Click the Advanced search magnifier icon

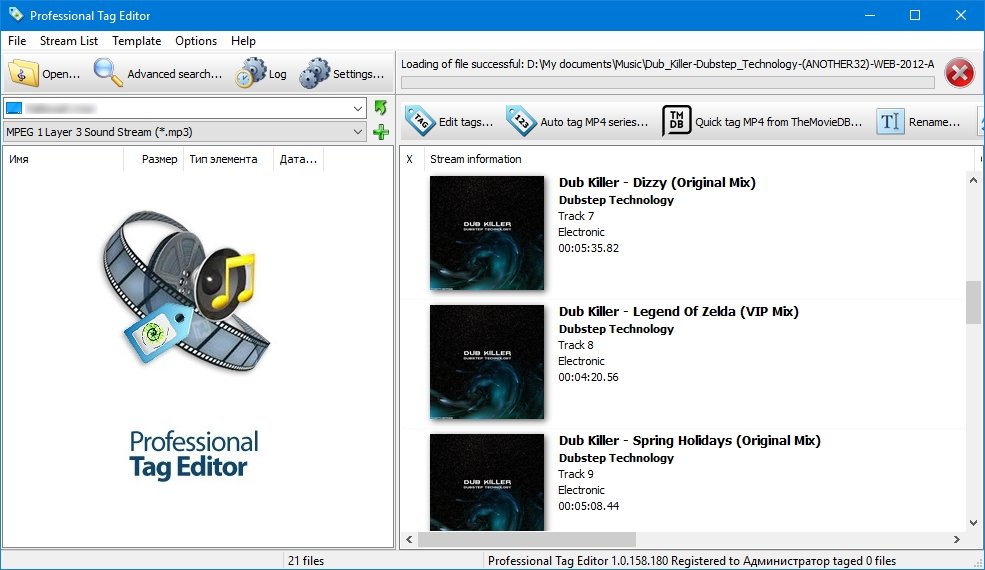pyautogui.click(x=108, y=73)
